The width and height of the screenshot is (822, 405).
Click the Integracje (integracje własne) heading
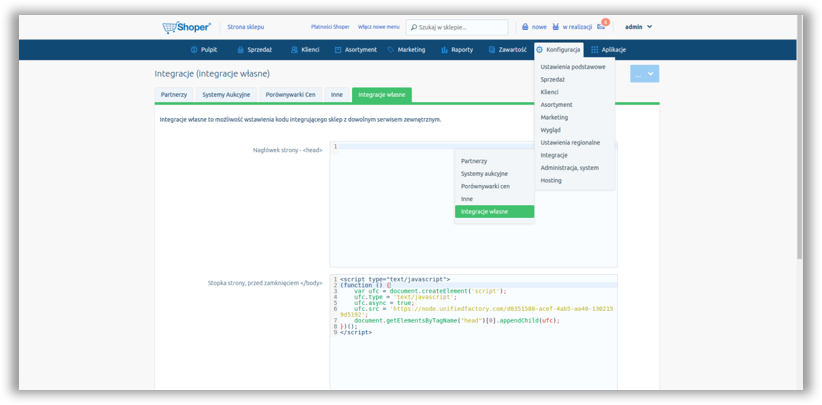(x=212, y=74)
